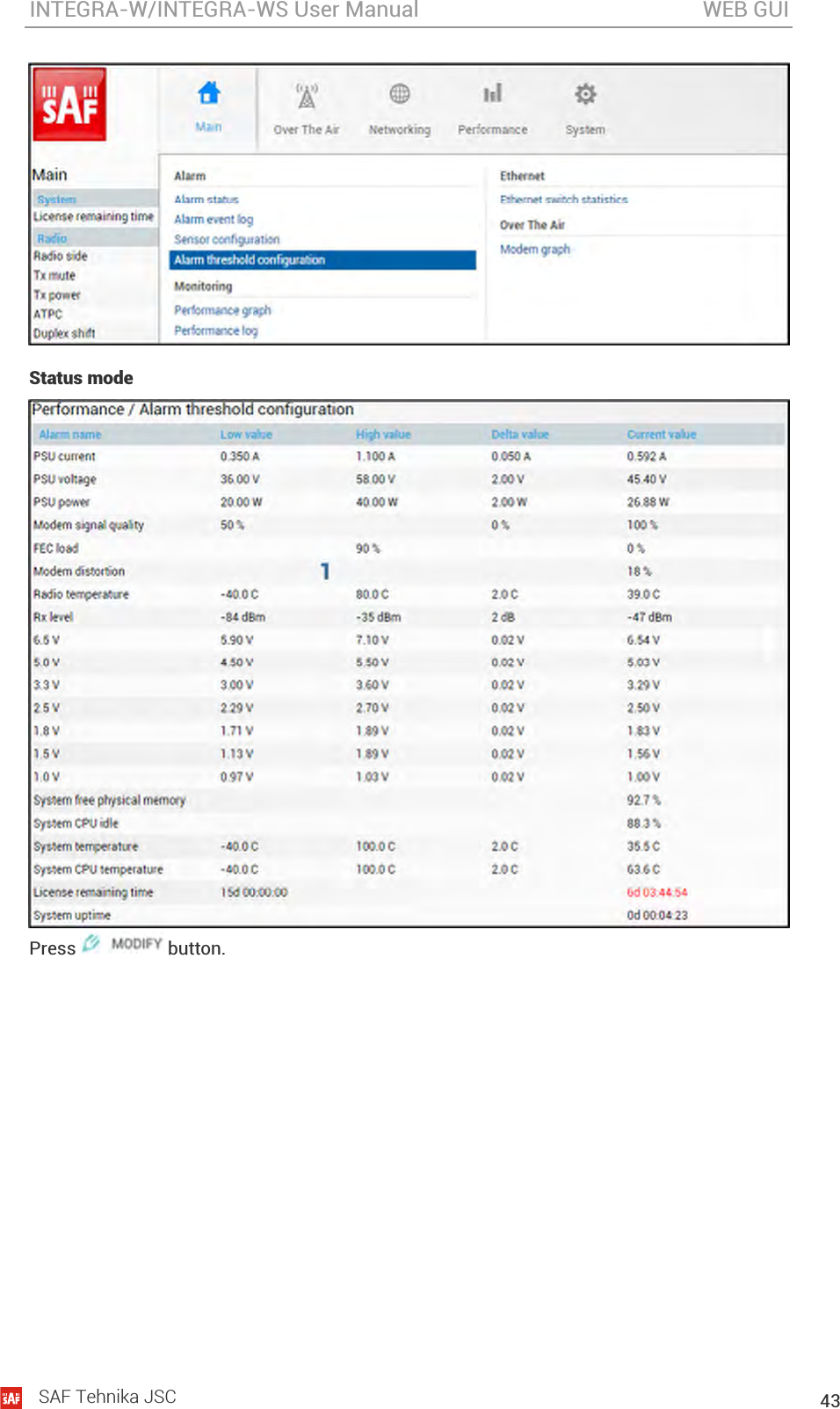This screenshot has height=1409, width=840.
Task: Click Radio side in sidebar
Action: click(61, 257)
